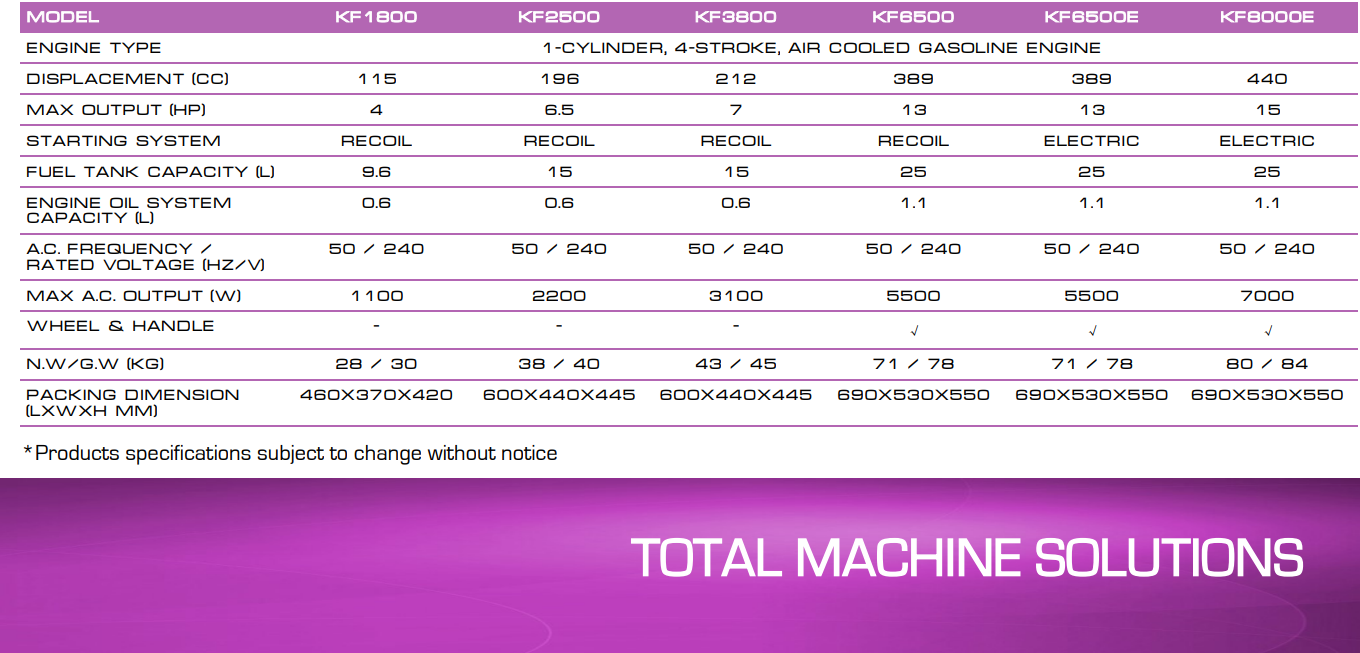Screen dimensions: 1360x653
Task: Click the 28 / 30 weight value
Action: (376, 364)
